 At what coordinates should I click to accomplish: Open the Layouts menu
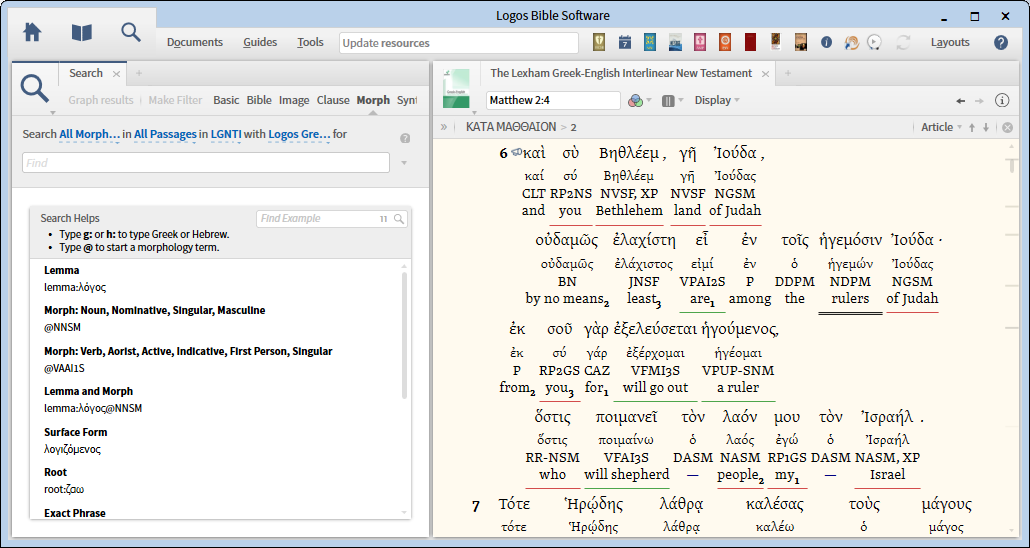coord(950,42)
